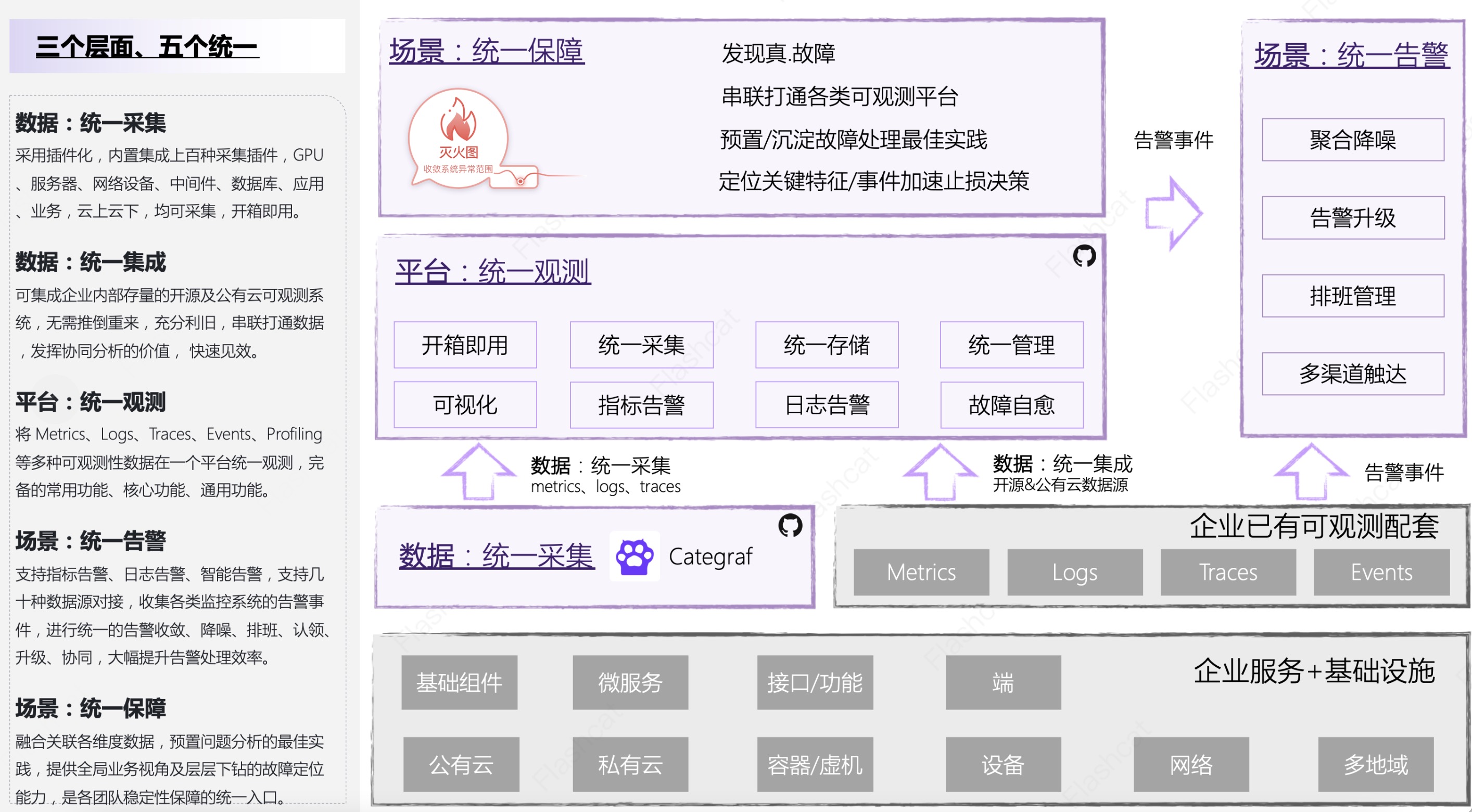
Task: Click the 基础组件 block
Action: point(460,682)
